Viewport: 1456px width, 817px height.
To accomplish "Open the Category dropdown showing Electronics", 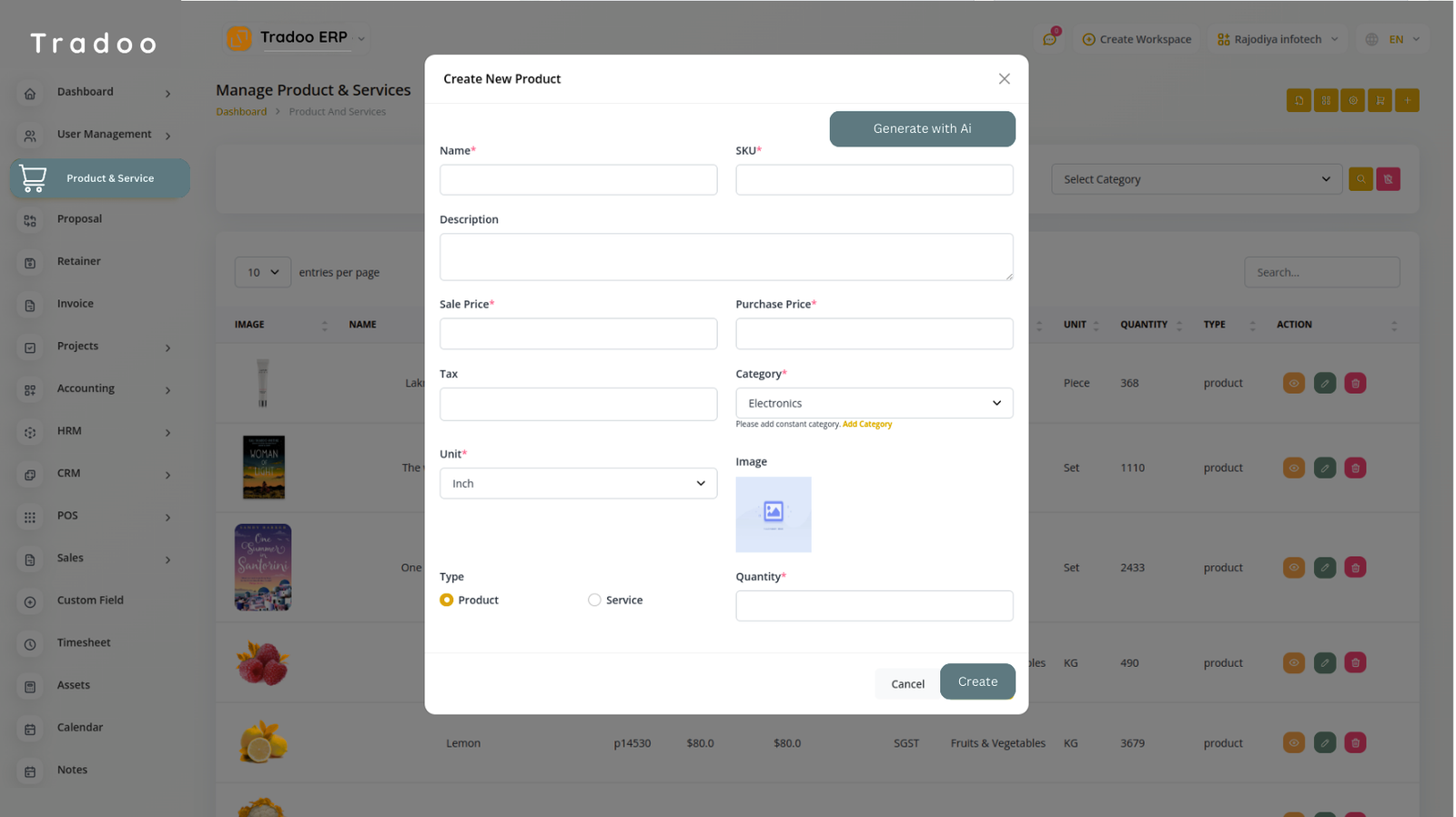I will tap(874, 403).
